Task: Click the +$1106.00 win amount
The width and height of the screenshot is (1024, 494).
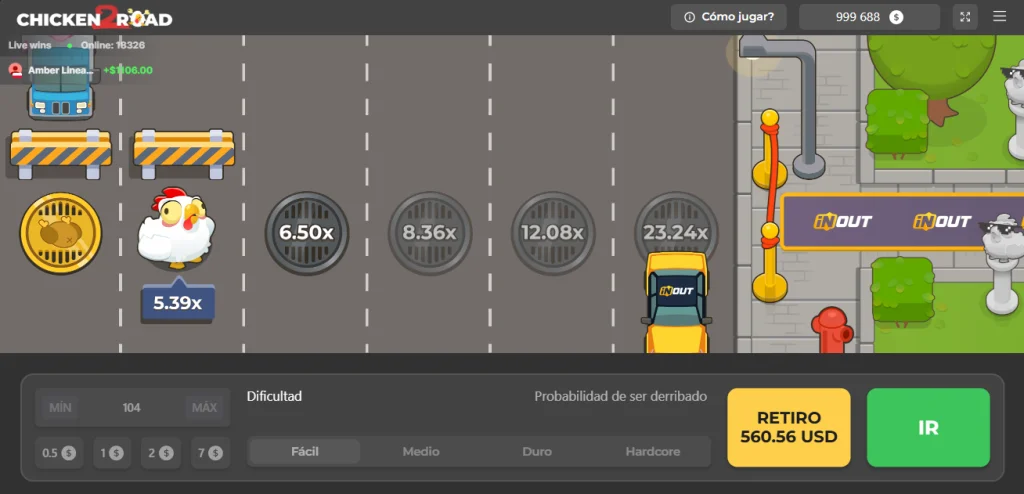Action: [x=128, y=70]
